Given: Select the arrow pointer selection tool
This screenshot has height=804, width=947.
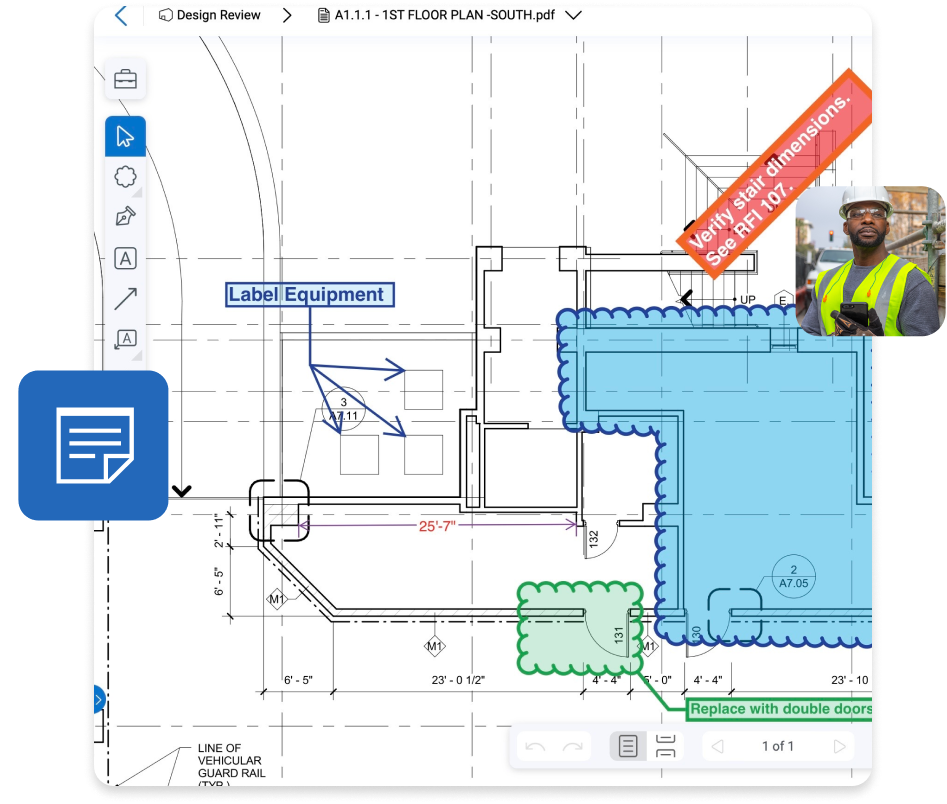Looking at the screenshot, I should point(125,136).
